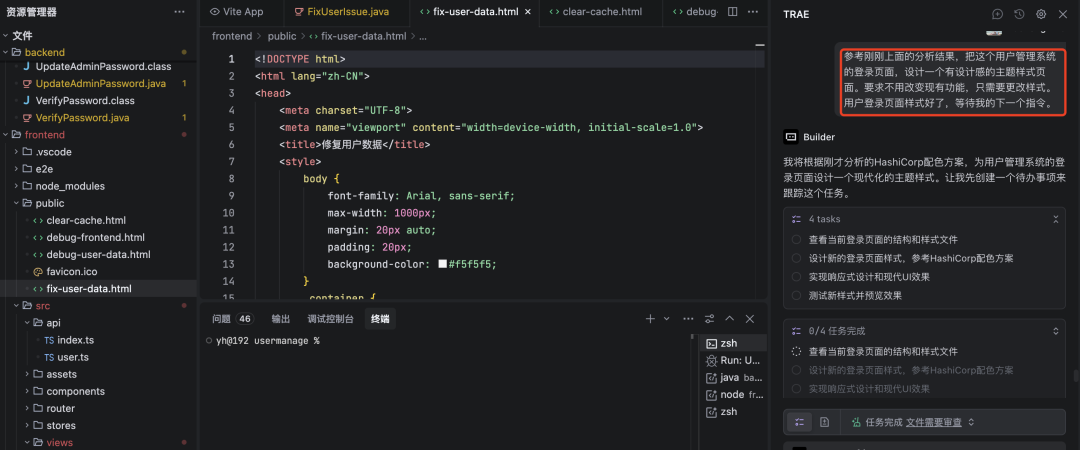Image resolution: width=1080 pixels, height=450 pixels.
Task: Select the 终端 terminal tab
Action: click(380, 319)
